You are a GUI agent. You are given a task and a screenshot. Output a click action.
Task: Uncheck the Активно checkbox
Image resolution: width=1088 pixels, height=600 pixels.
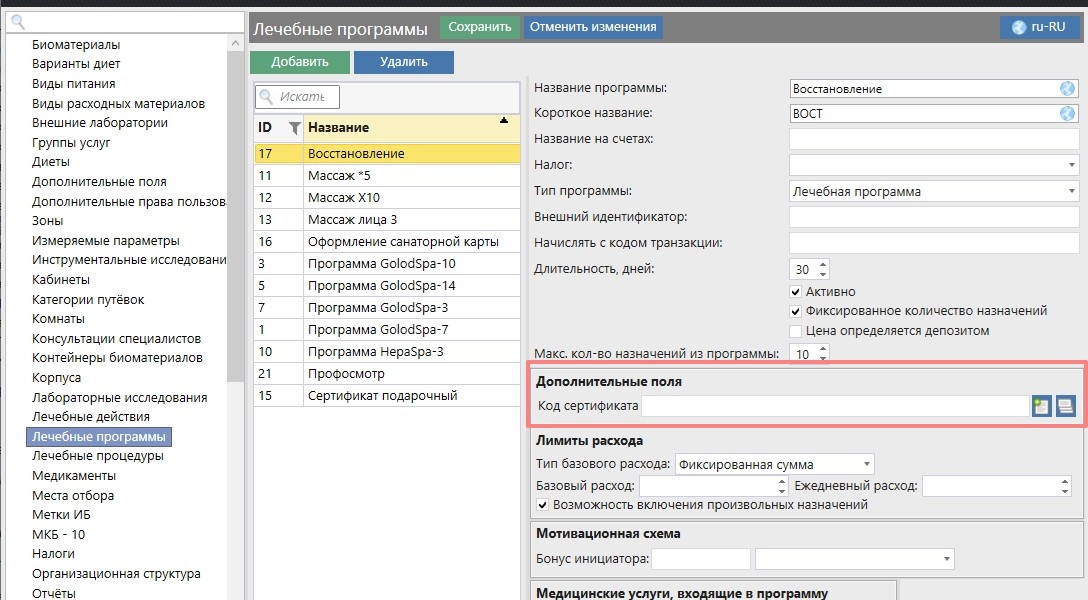(796, 292)
